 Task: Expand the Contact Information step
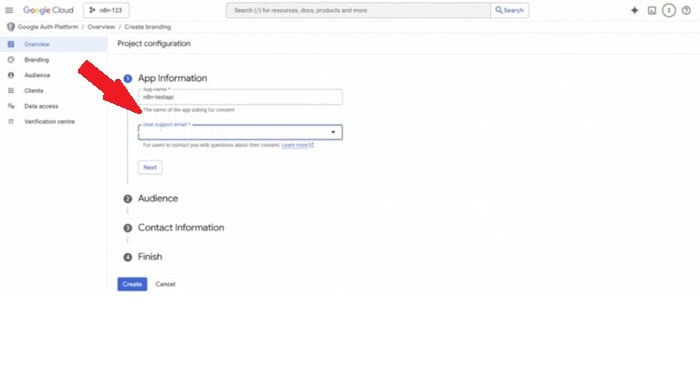[x=181, y=228]
